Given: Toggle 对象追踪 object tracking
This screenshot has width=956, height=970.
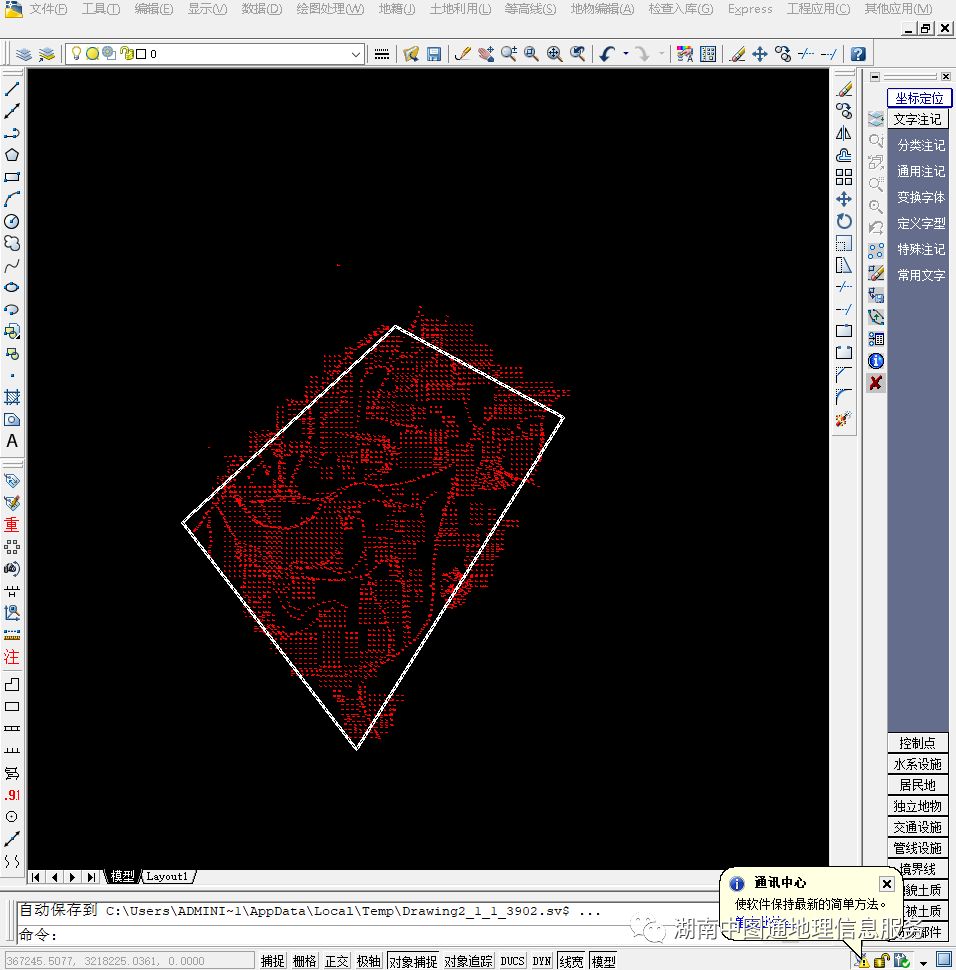Looking at the screenshot, I should click(x=468, y=961).
